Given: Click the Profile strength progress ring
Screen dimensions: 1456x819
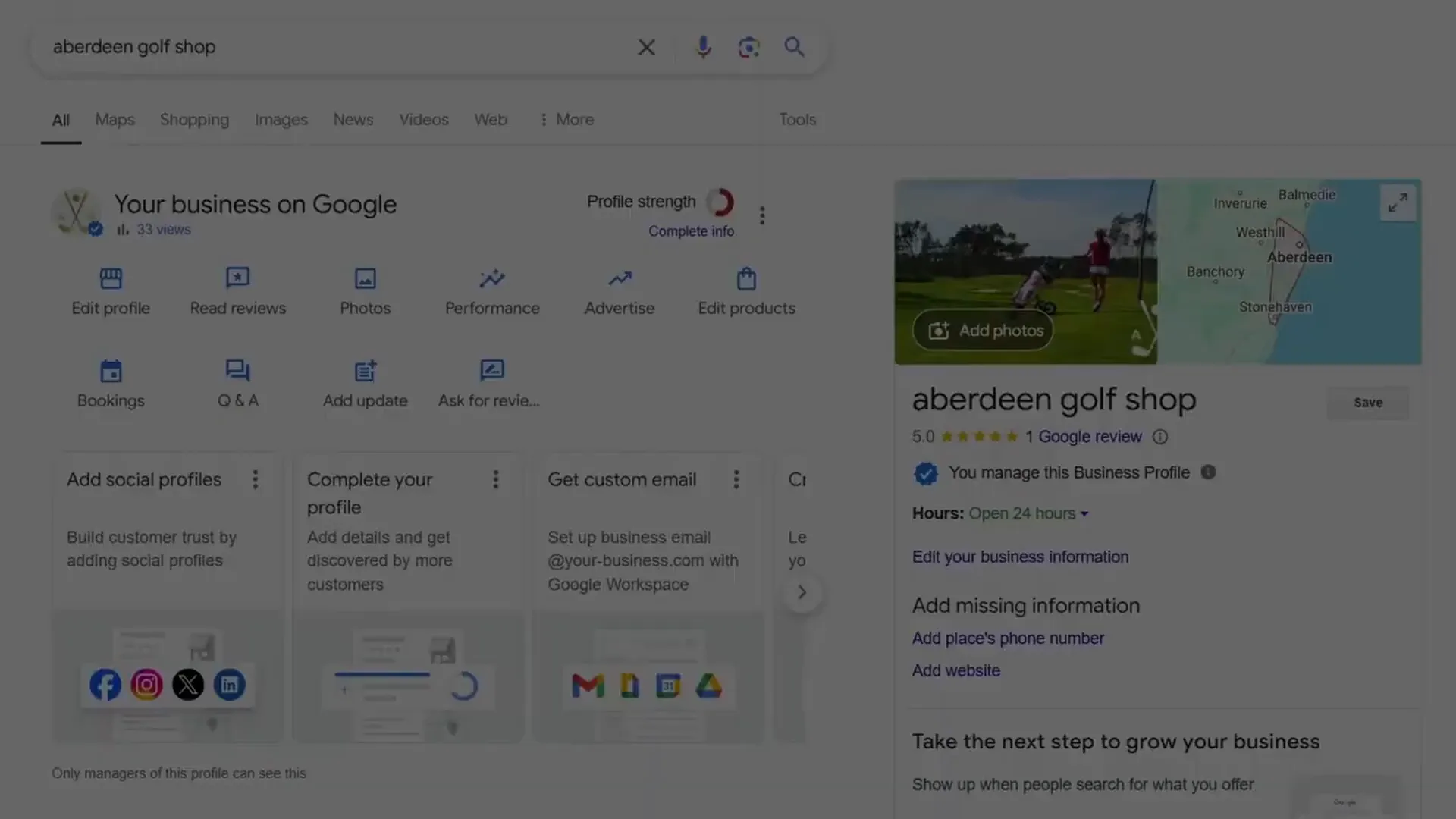Looking at the screenshot, I should coord(720,202).
